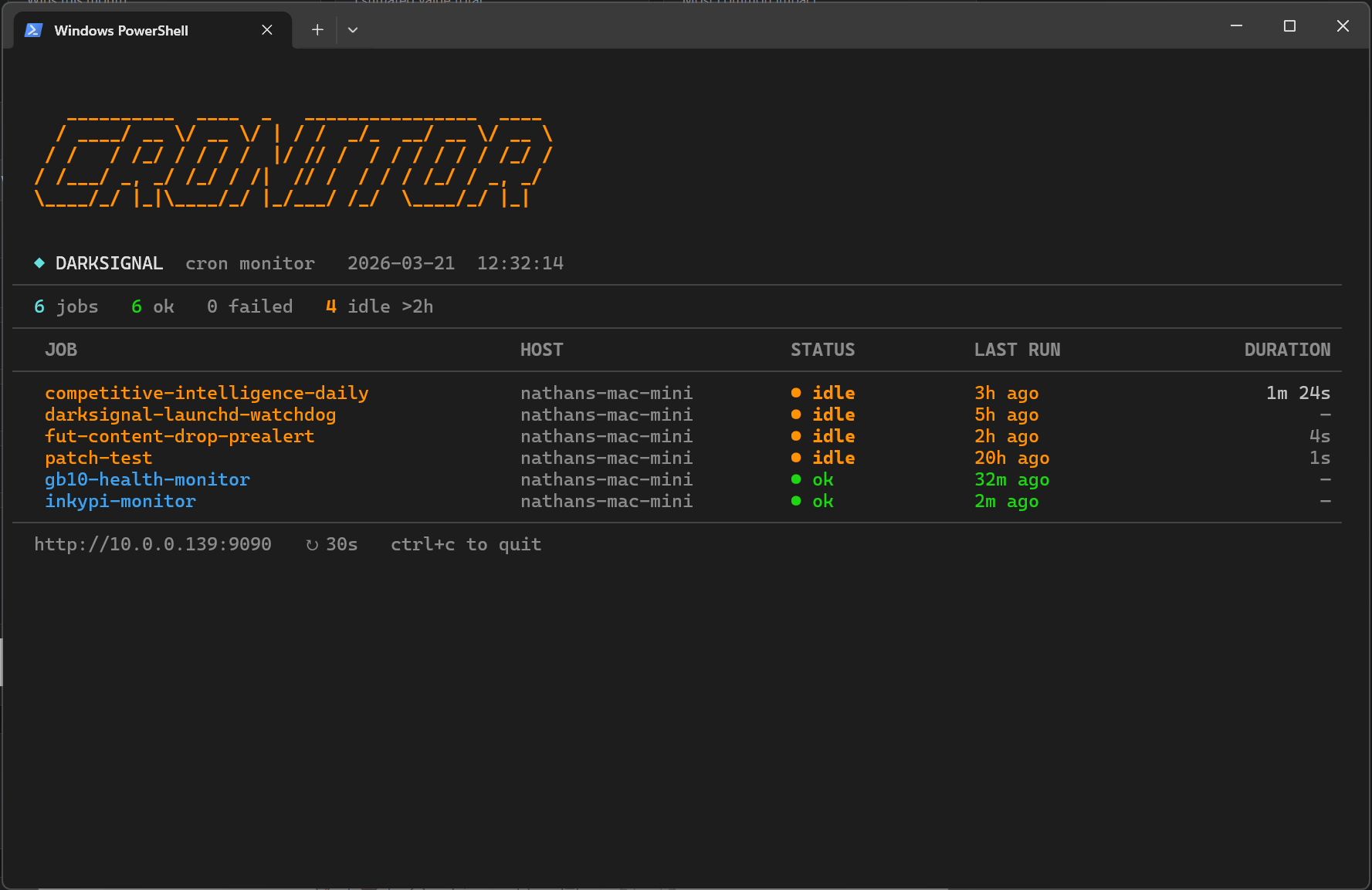
Task: Click the '4 idle >2h' summary
Action: [x=380, y=306]
